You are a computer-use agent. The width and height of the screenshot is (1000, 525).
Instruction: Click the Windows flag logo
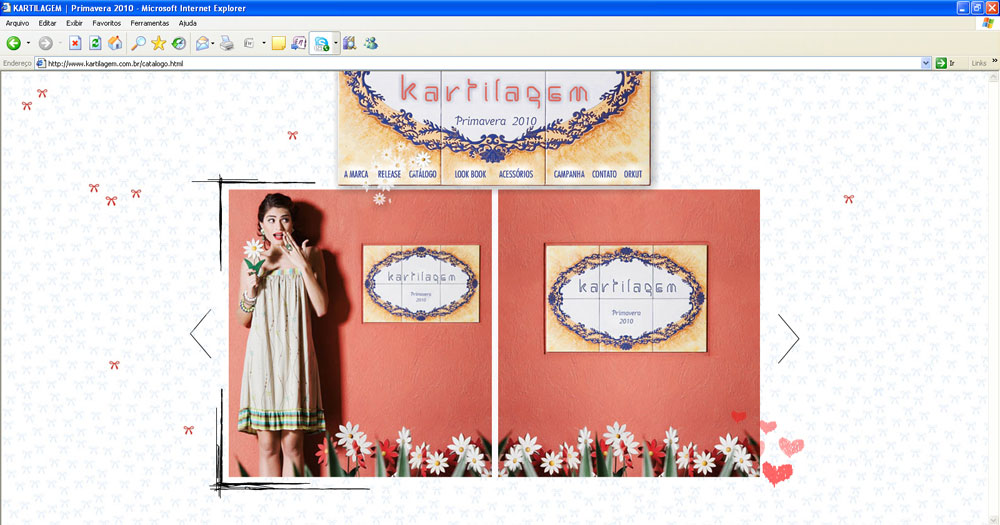click(988, 23)
